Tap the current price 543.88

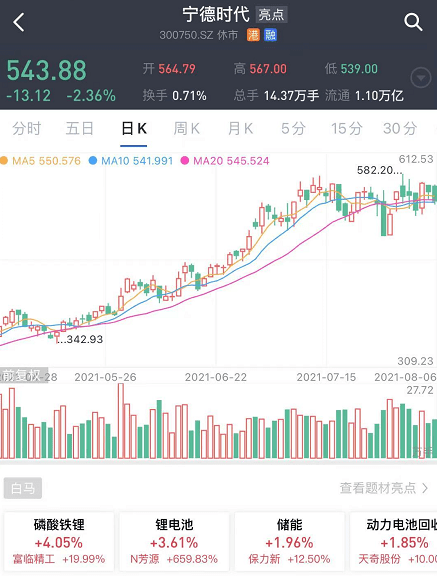coord(47,71)
